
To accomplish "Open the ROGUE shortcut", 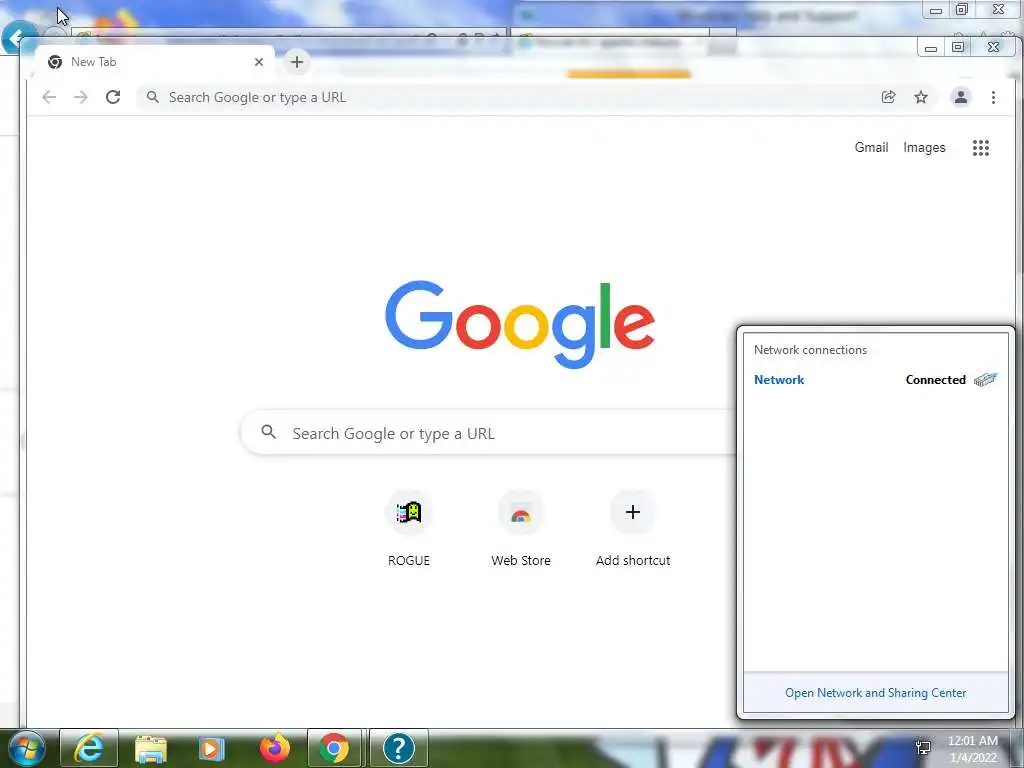I will tap(409, 528).
